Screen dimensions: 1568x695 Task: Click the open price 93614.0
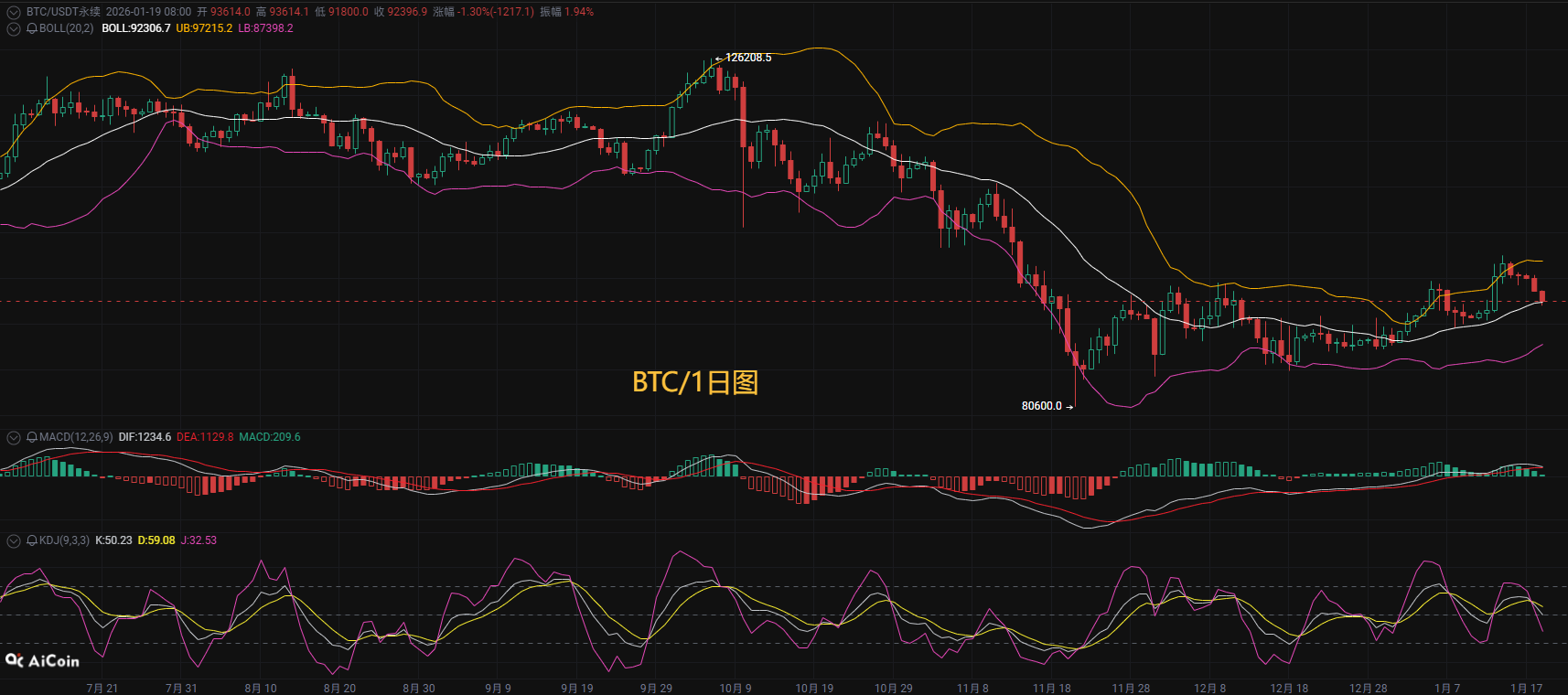pos(231,12)
